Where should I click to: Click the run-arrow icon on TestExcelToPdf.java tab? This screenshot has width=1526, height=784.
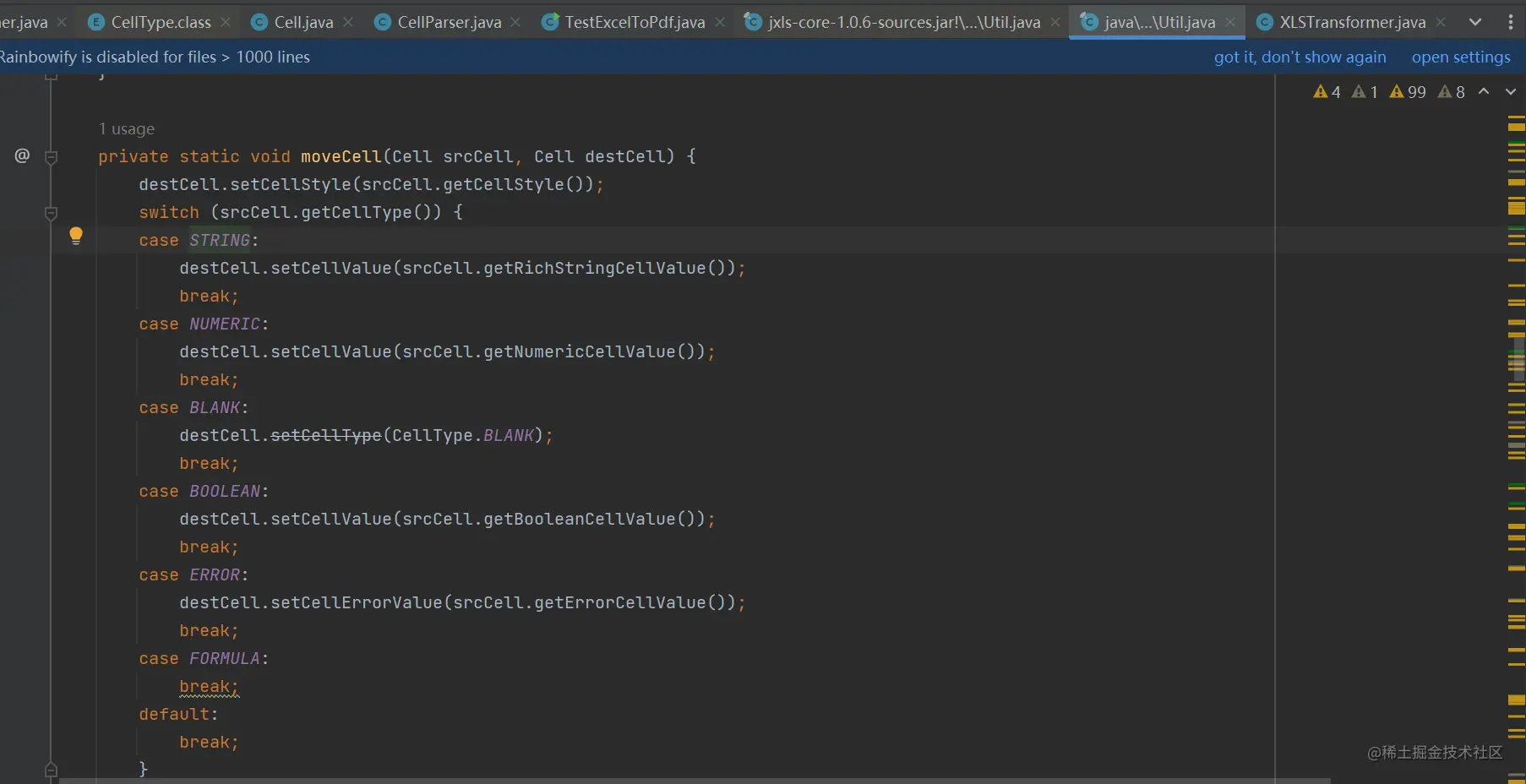[x=550, y=22]
